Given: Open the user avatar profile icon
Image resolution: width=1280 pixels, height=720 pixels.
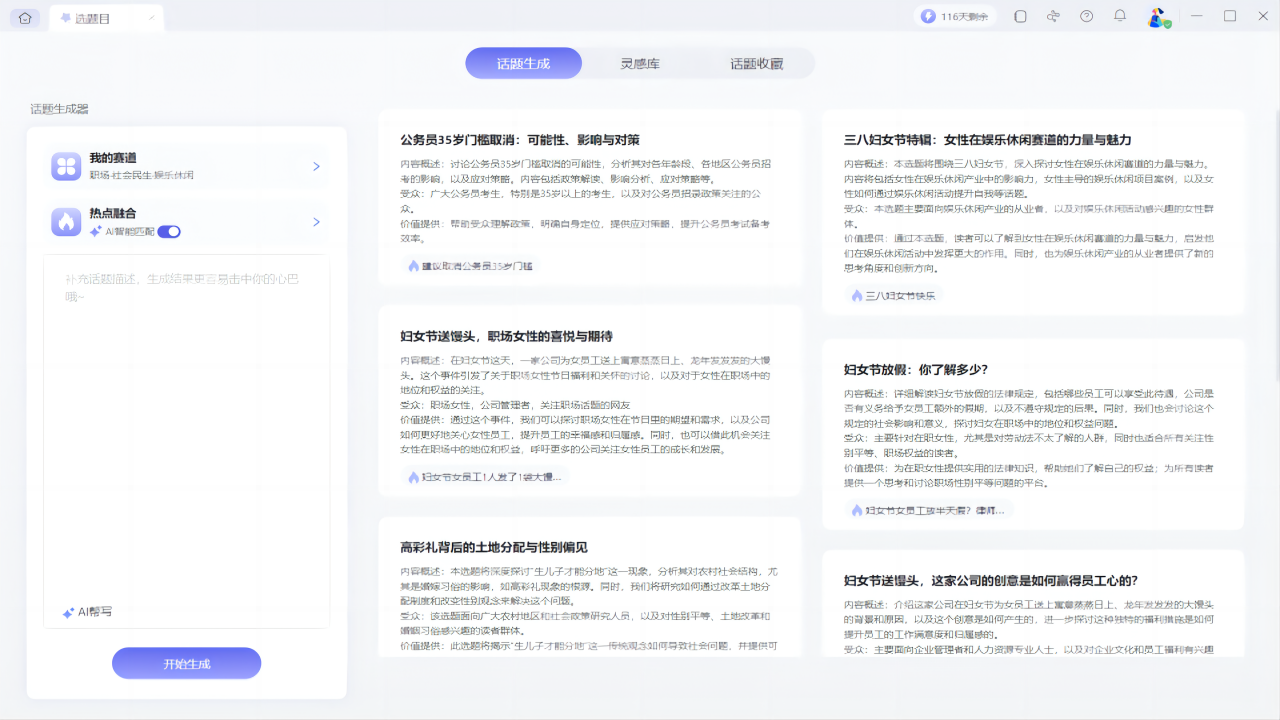Looking at the screenshot, I should 1155,16.
